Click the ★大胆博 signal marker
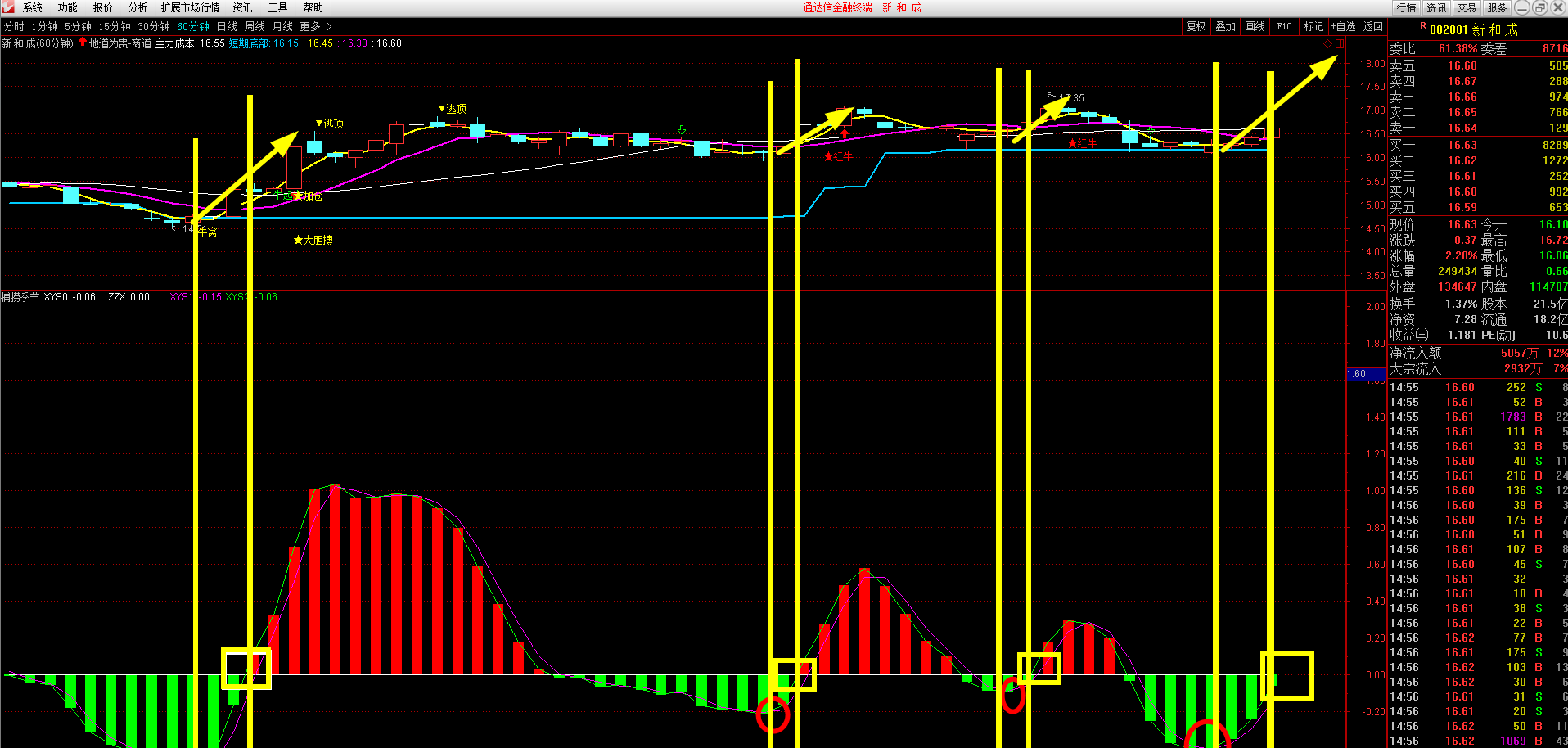The height and width of the screenshot is (748, 1568). [313, 240]
